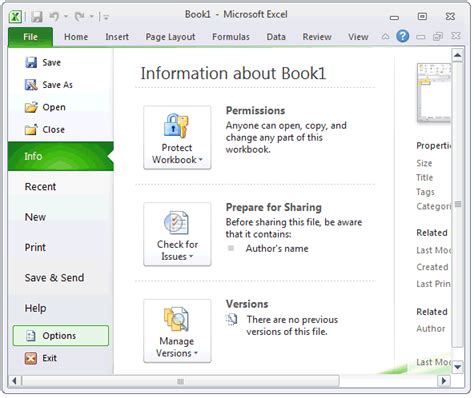Screen dimensions: 474x398
Task: Click the Redo arrow icon
Action: pyautogui.click(x=79, y=16)
